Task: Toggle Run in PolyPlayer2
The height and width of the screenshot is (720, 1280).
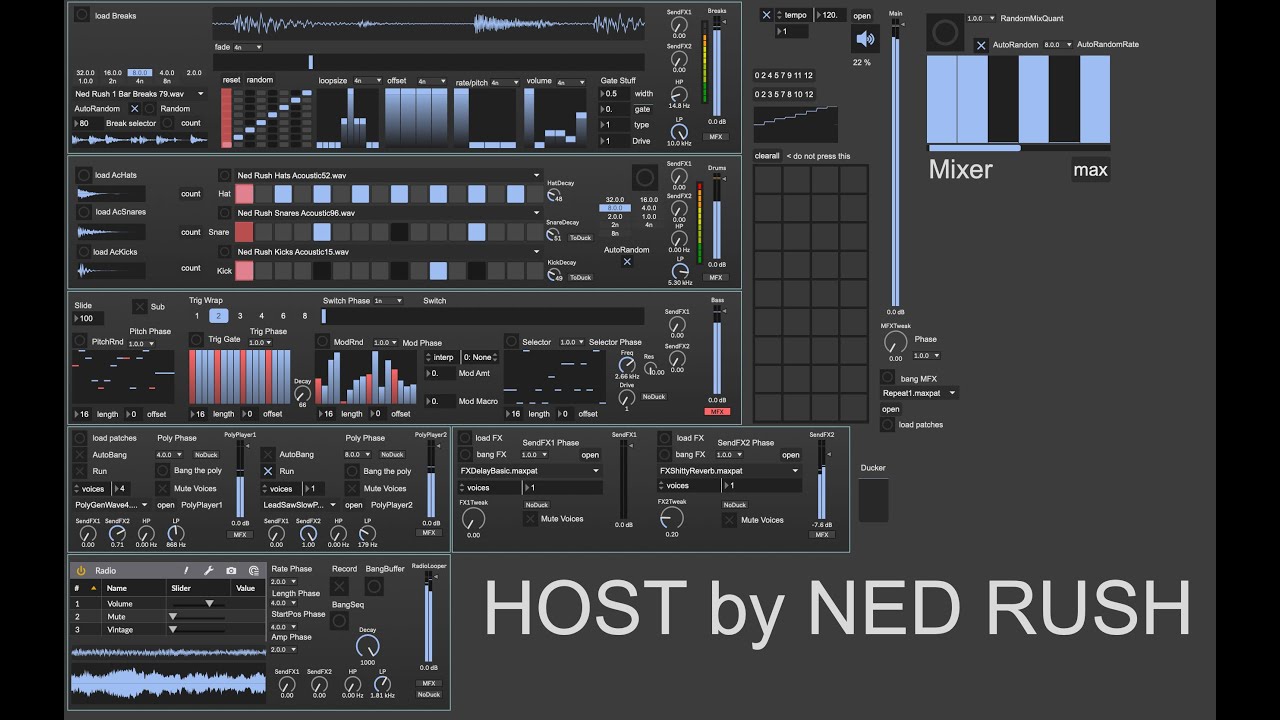Action: [x=268, y=470]
